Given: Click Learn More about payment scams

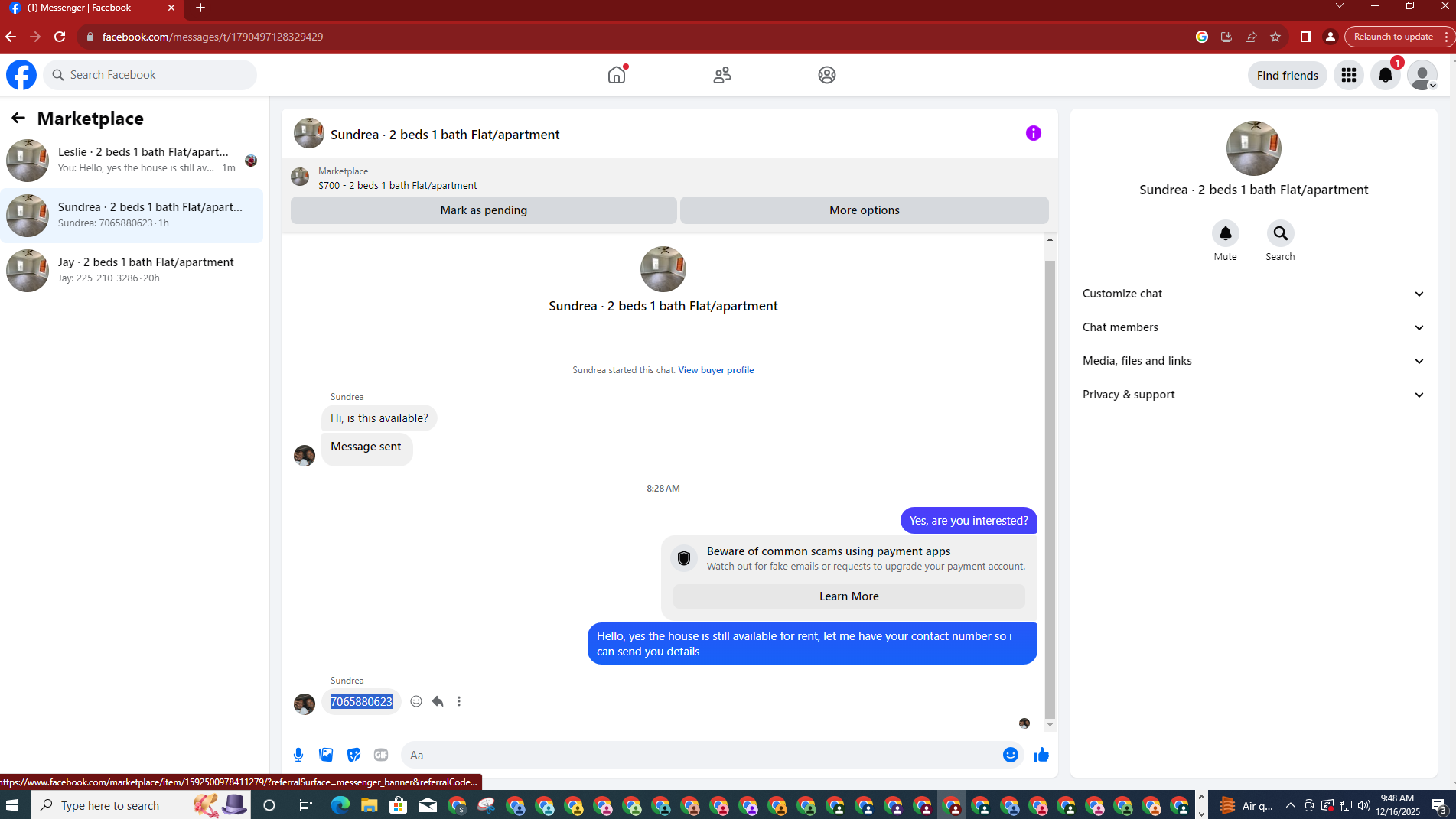Looking at the screenshot, I should pos(849,596).
